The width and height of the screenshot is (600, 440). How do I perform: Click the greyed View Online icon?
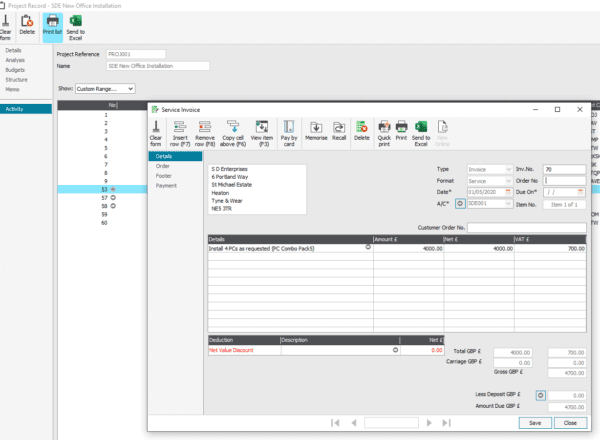(x=442, y=133)
